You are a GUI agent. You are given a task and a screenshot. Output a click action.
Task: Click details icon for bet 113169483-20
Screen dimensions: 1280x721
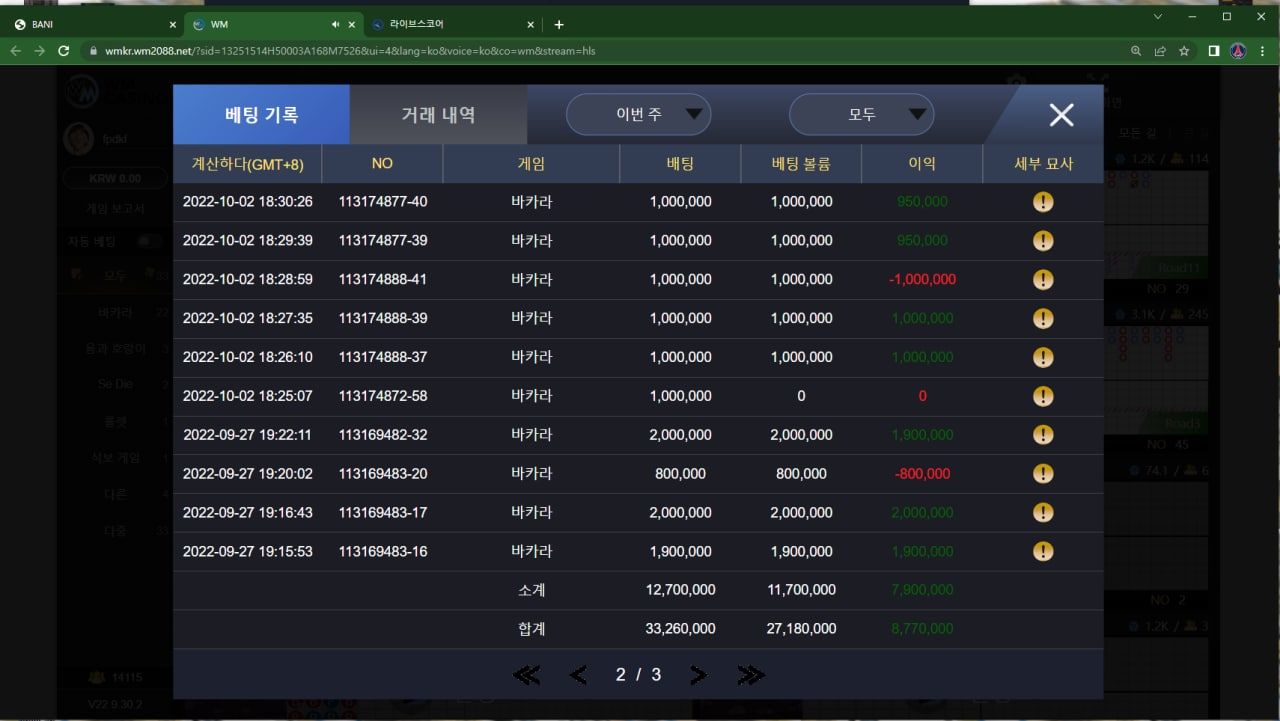point(1043,474)
